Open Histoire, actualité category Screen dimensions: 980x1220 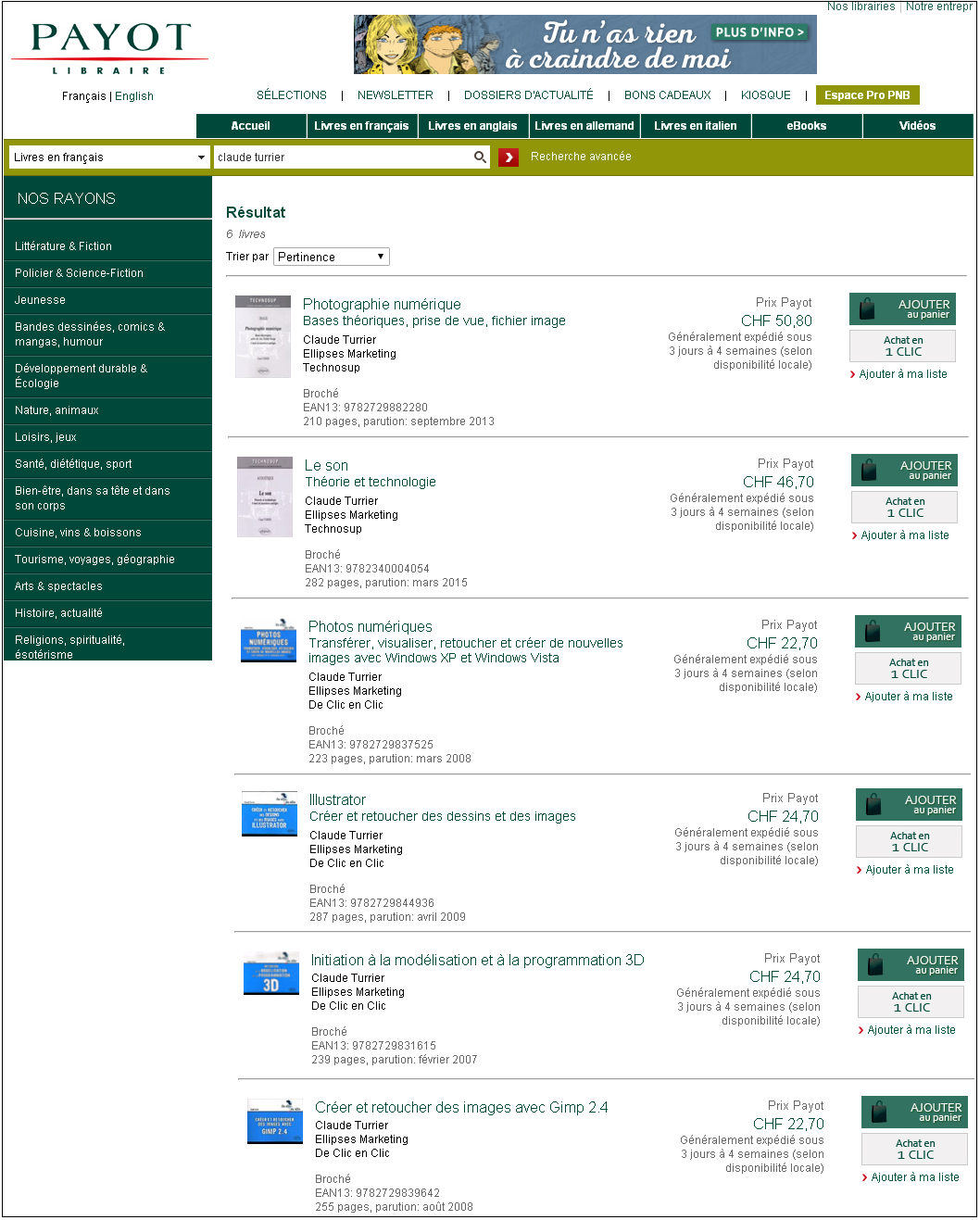(107, 613)
